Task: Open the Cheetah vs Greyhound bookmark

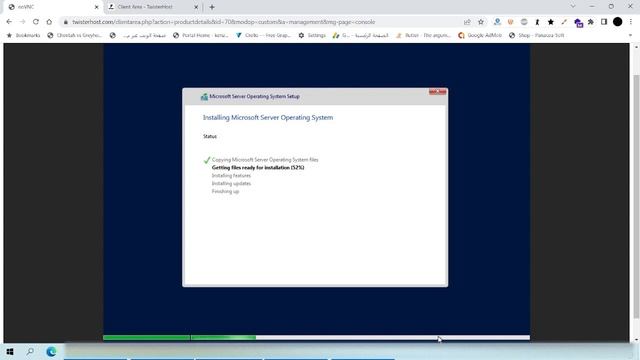Action: tap(75, 36)
